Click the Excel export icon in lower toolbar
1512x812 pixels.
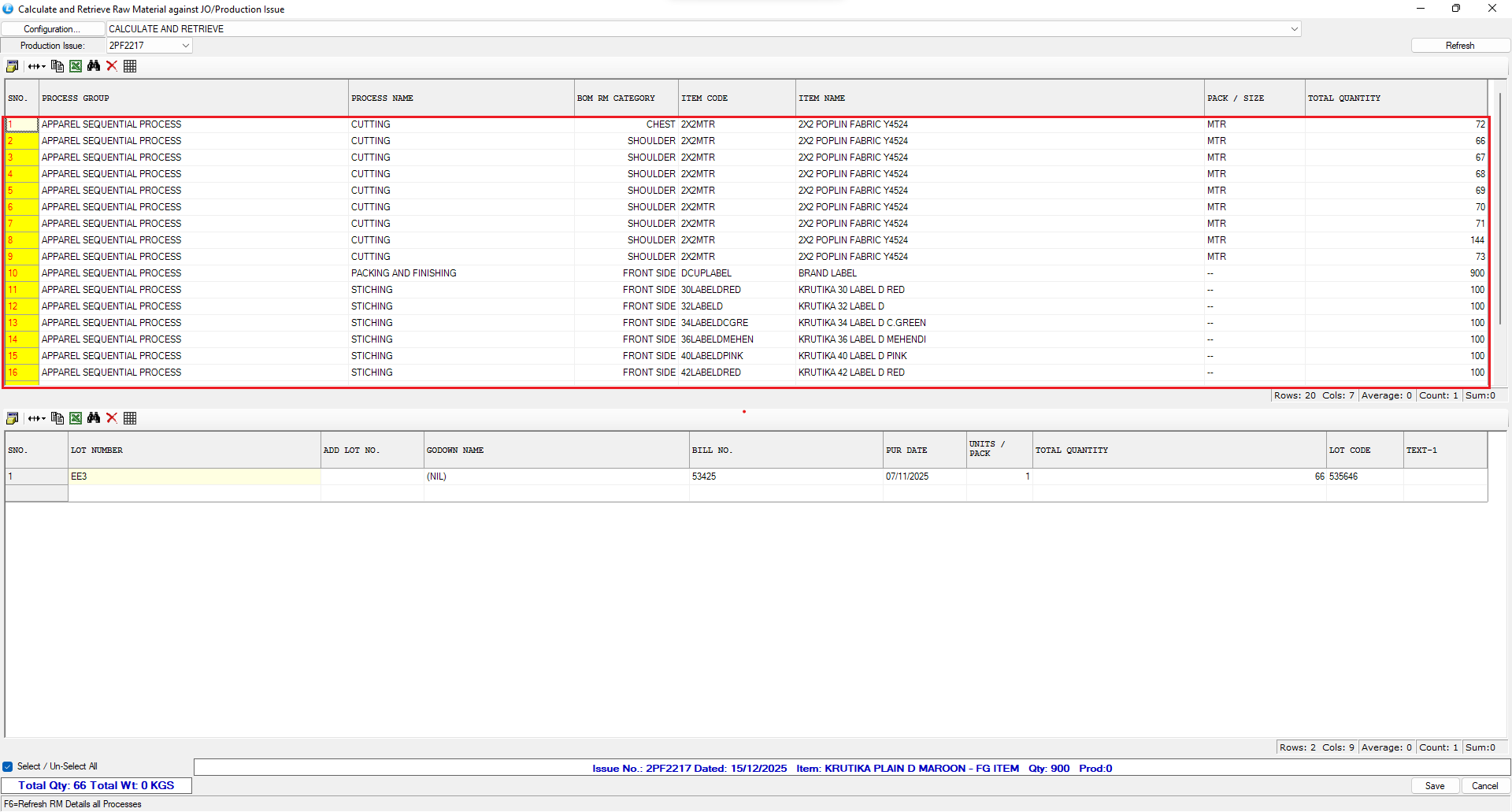coord(76,418)
